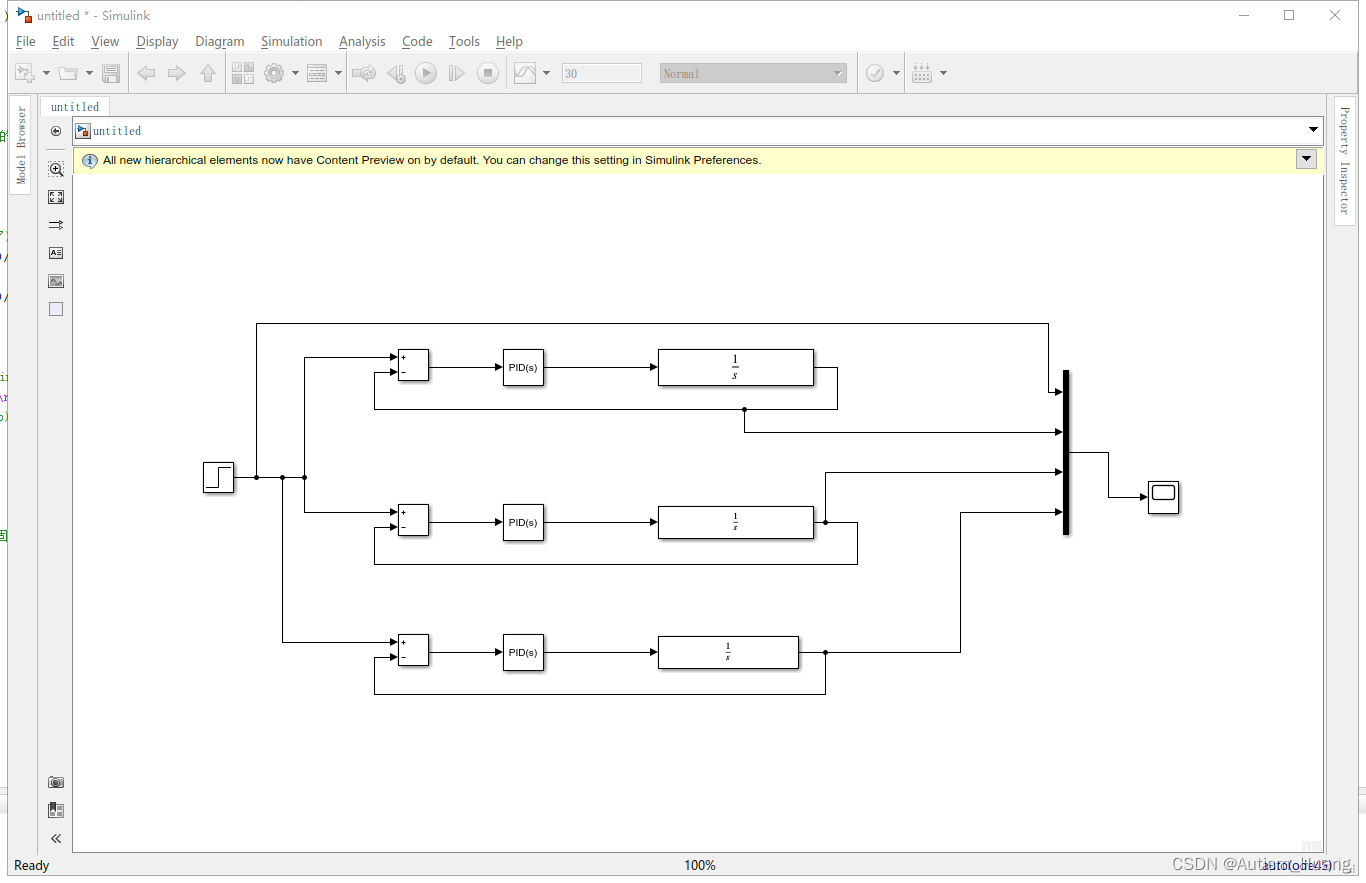
Task: Open the Analysis menu
Action: 362,41
